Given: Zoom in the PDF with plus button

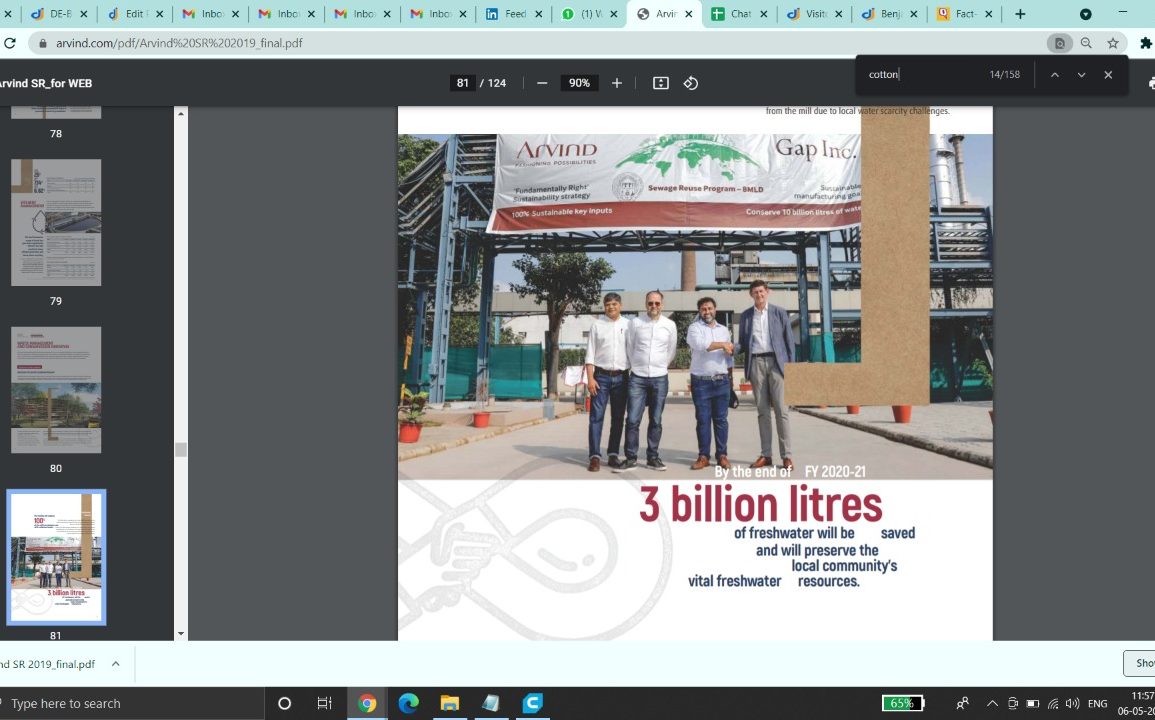Looking at the screenshot, I should tap(617, 83).
